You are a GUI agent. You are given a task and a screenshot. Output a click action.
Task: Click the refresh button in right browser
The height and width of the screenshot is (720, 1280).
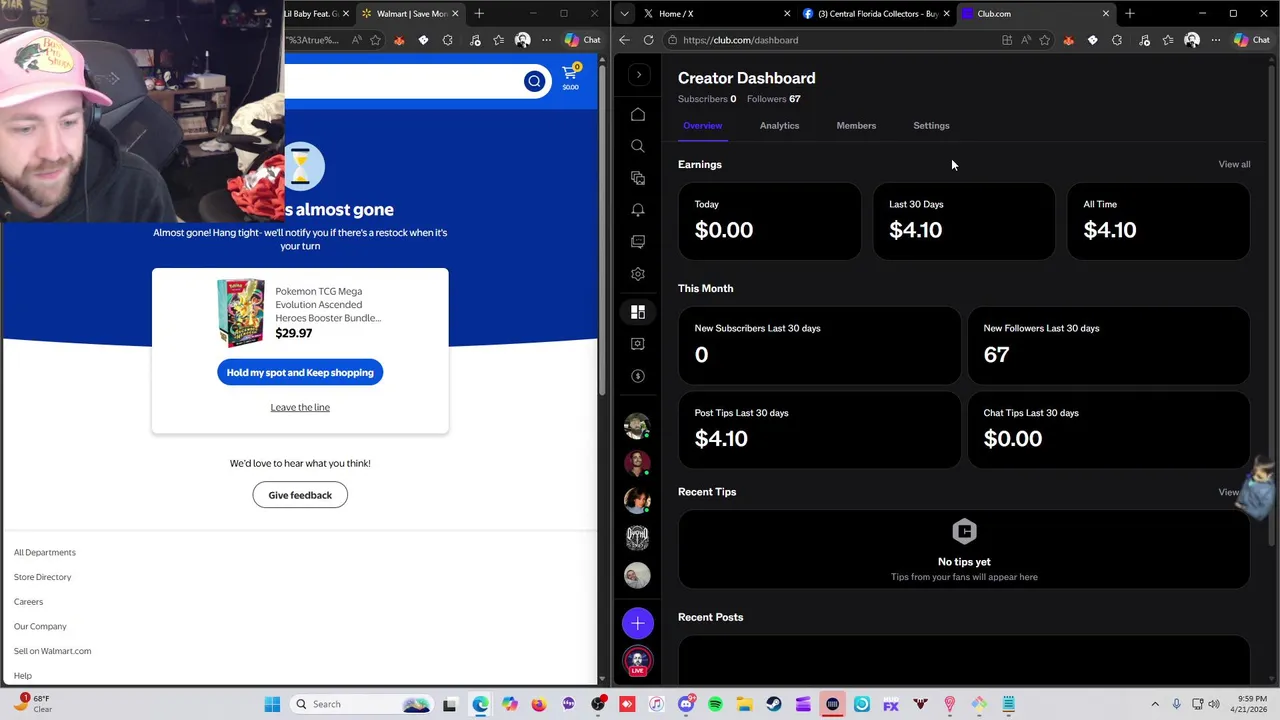tap(648, 40)
